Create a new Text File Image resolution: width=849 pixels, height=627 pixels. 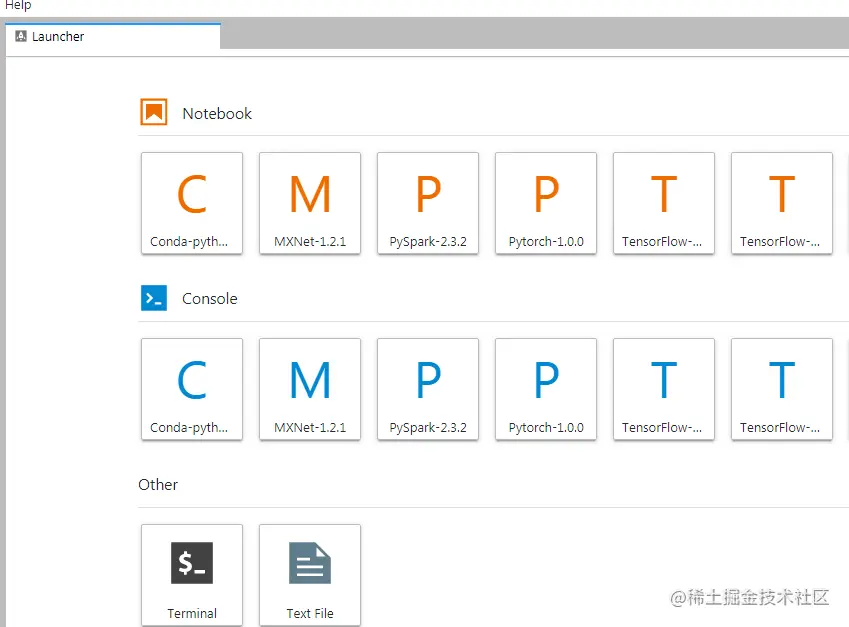pos(310,575)
